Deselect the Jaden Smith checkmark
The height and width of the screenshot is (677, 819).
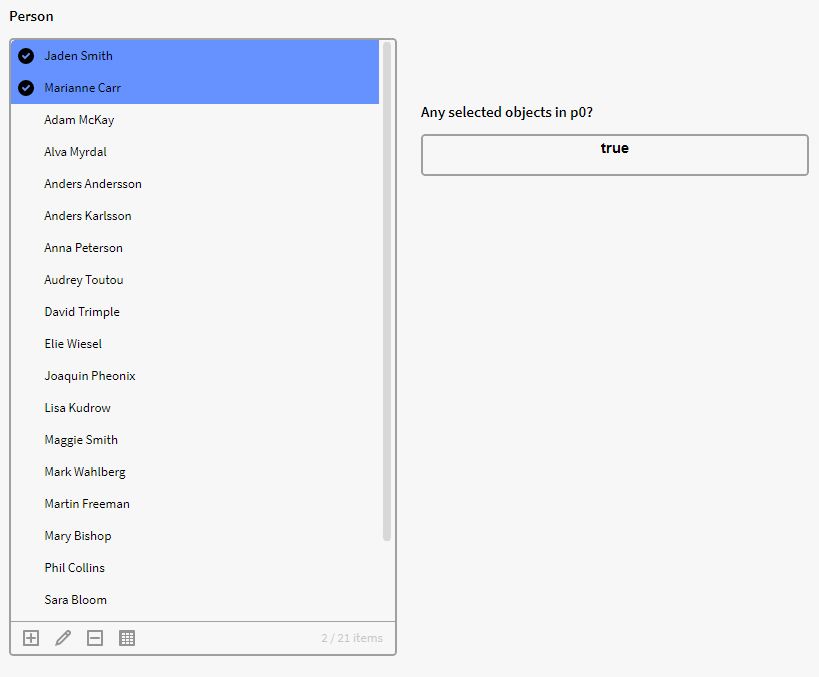(26, 56)
